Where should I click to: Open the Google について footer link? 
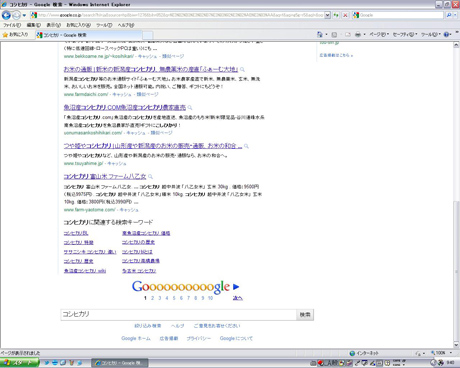(236, 338)
